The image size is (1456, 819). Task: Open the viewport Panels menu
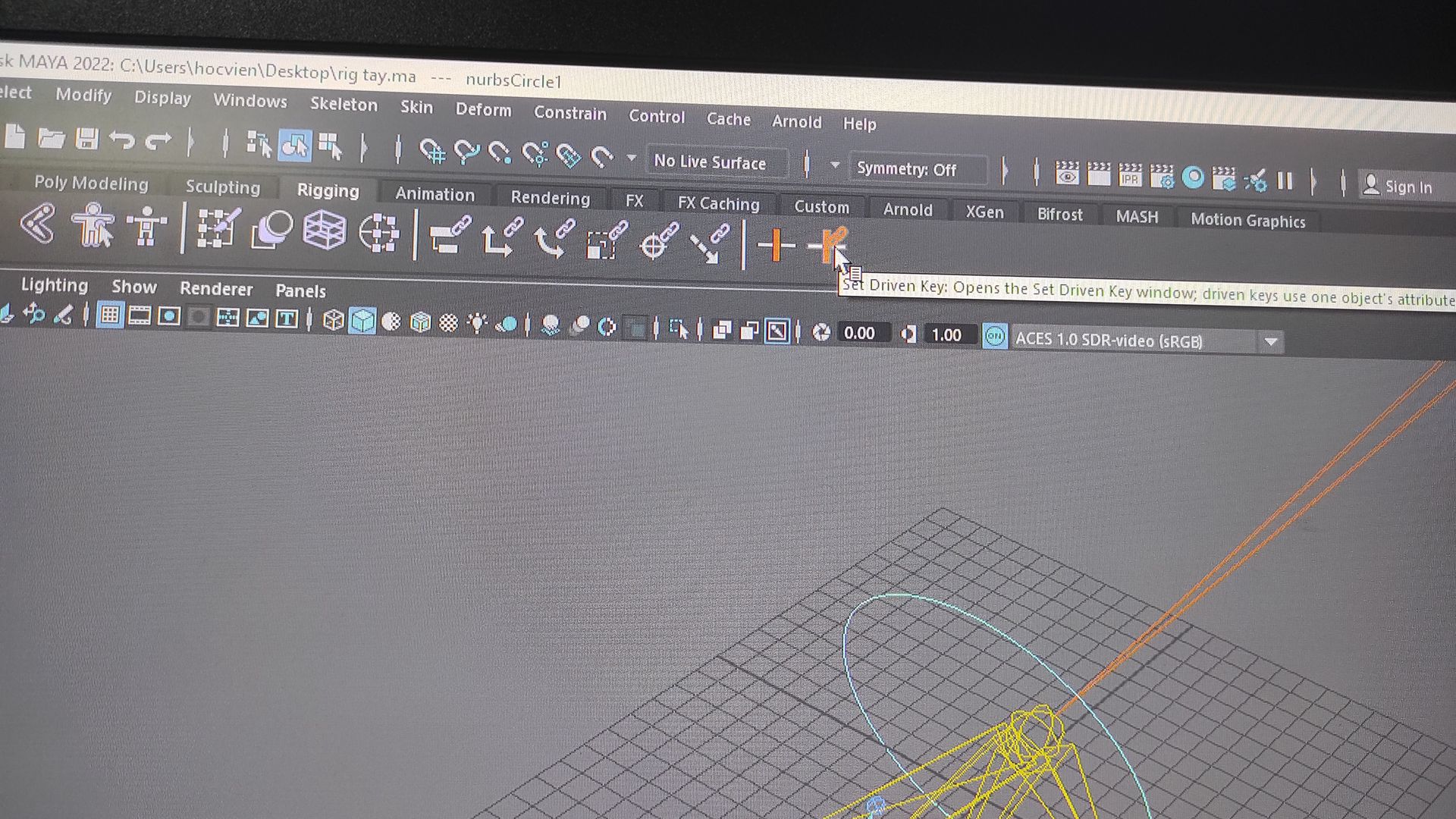(x=300, y=291)
